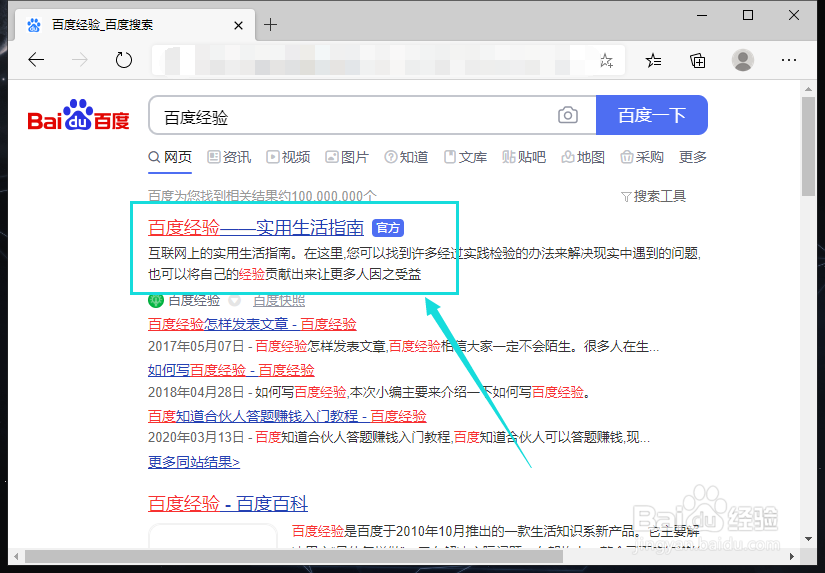Open 百度经验 - 百度百科 result

click(228, 504)
